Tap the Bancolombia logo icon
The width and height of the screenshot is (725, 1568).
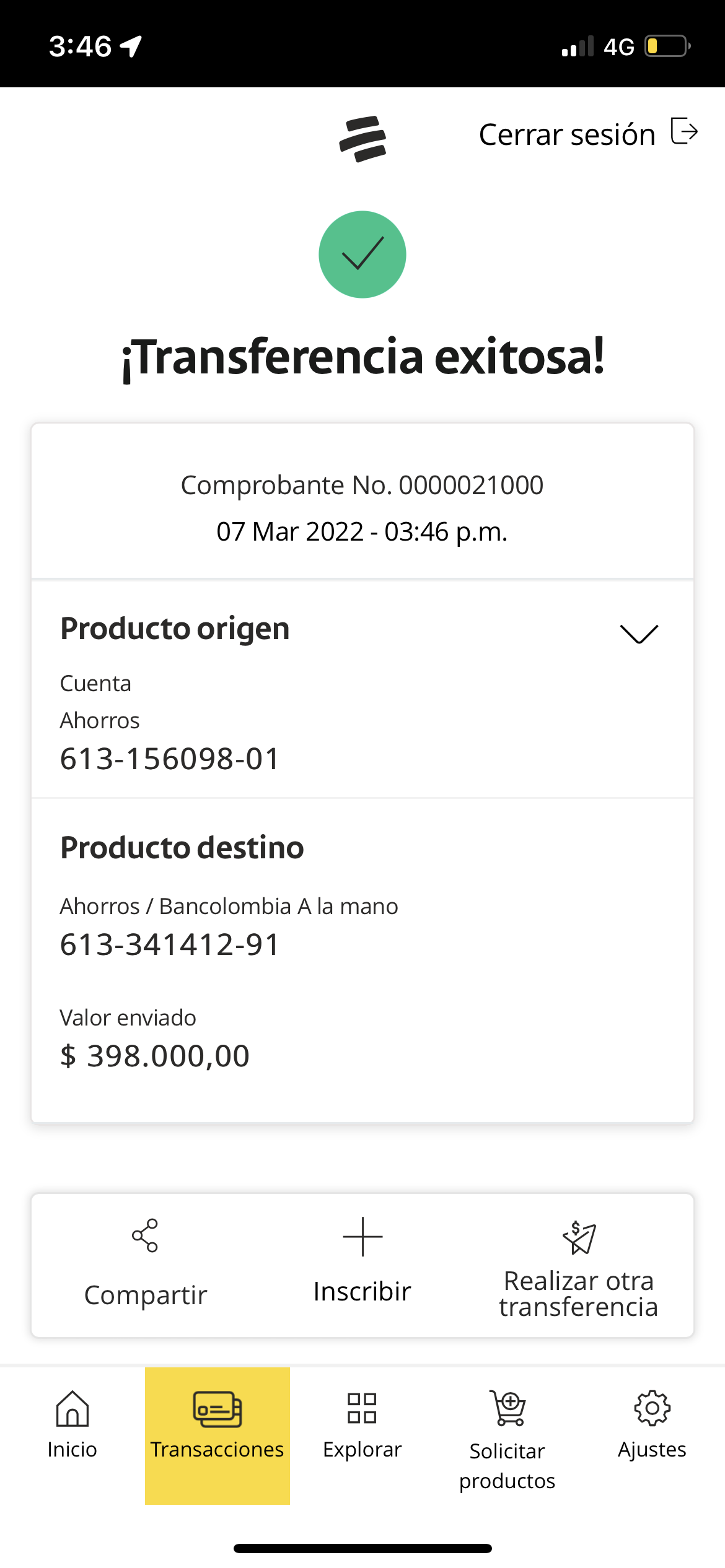362,139
